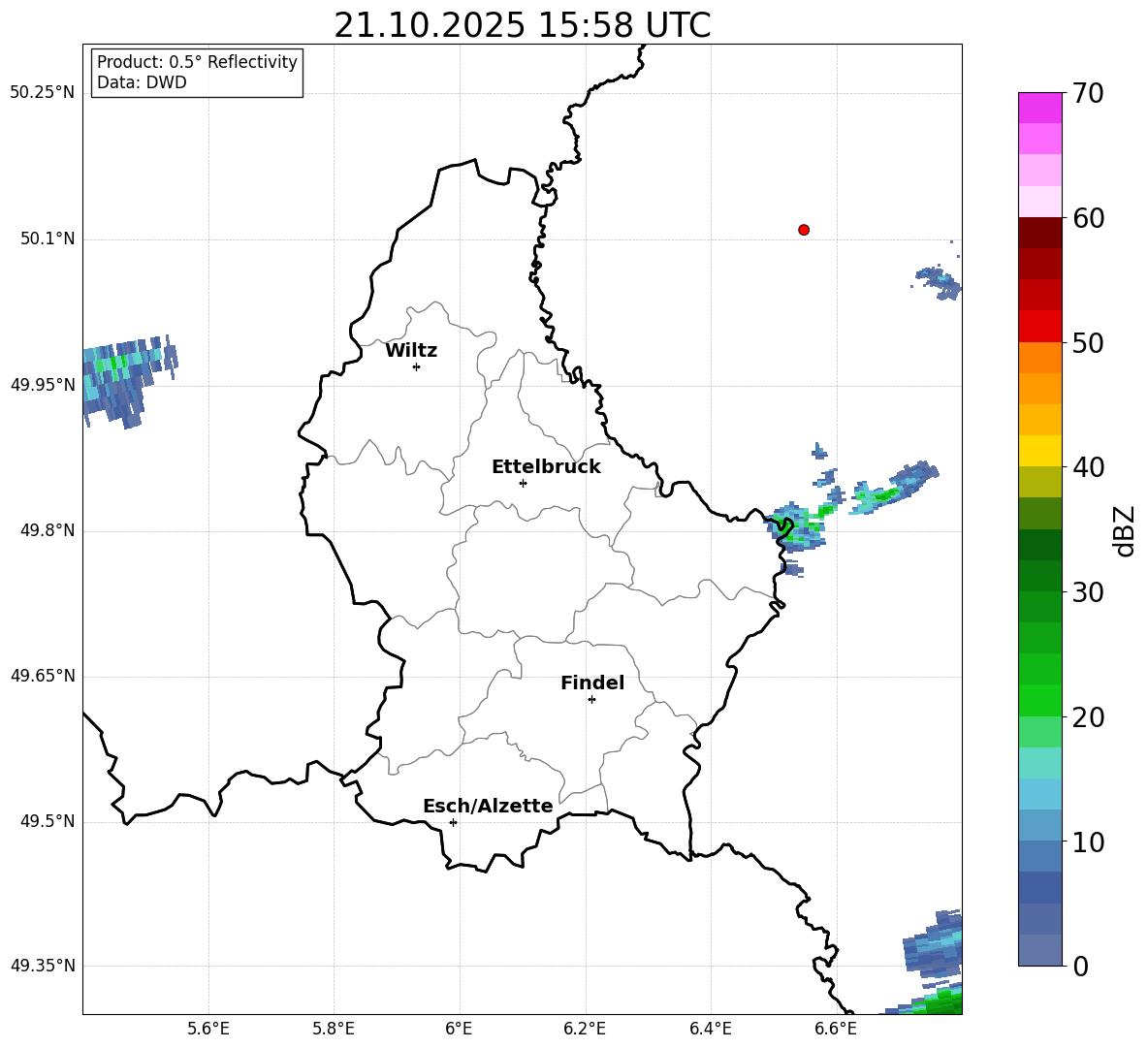Click the colorbar 30 tick label
Image resolution: width=1148 pixels, height=1048 pixels.
1088,592
